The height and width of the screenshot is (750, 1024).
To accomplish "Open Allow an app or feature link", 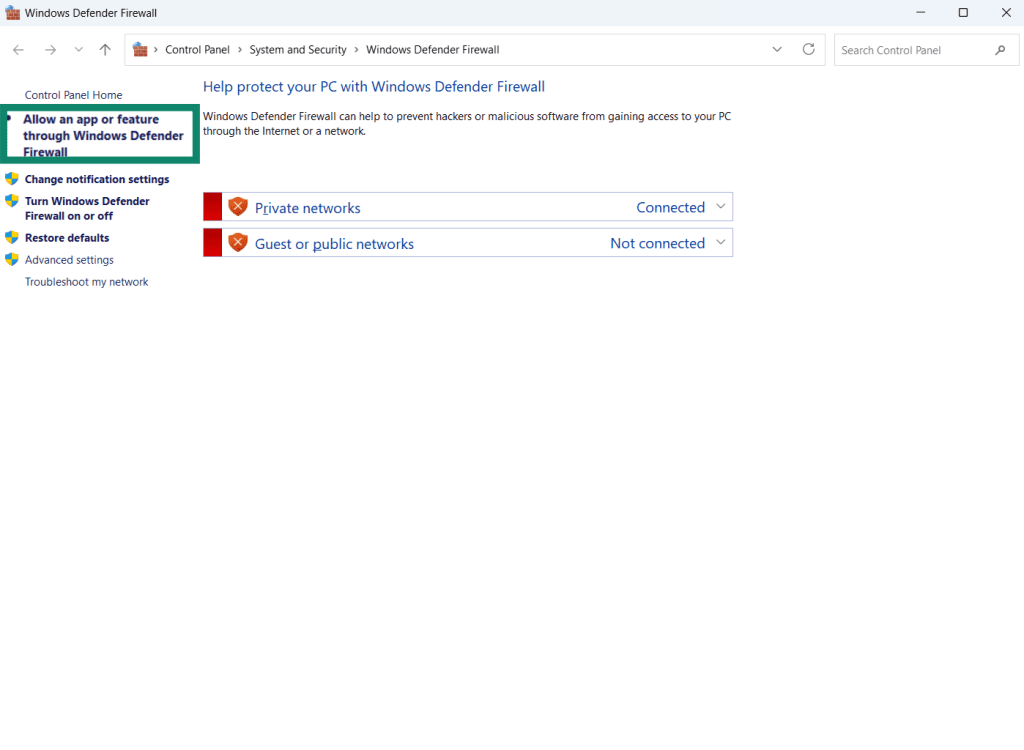I will click(103, 135).
